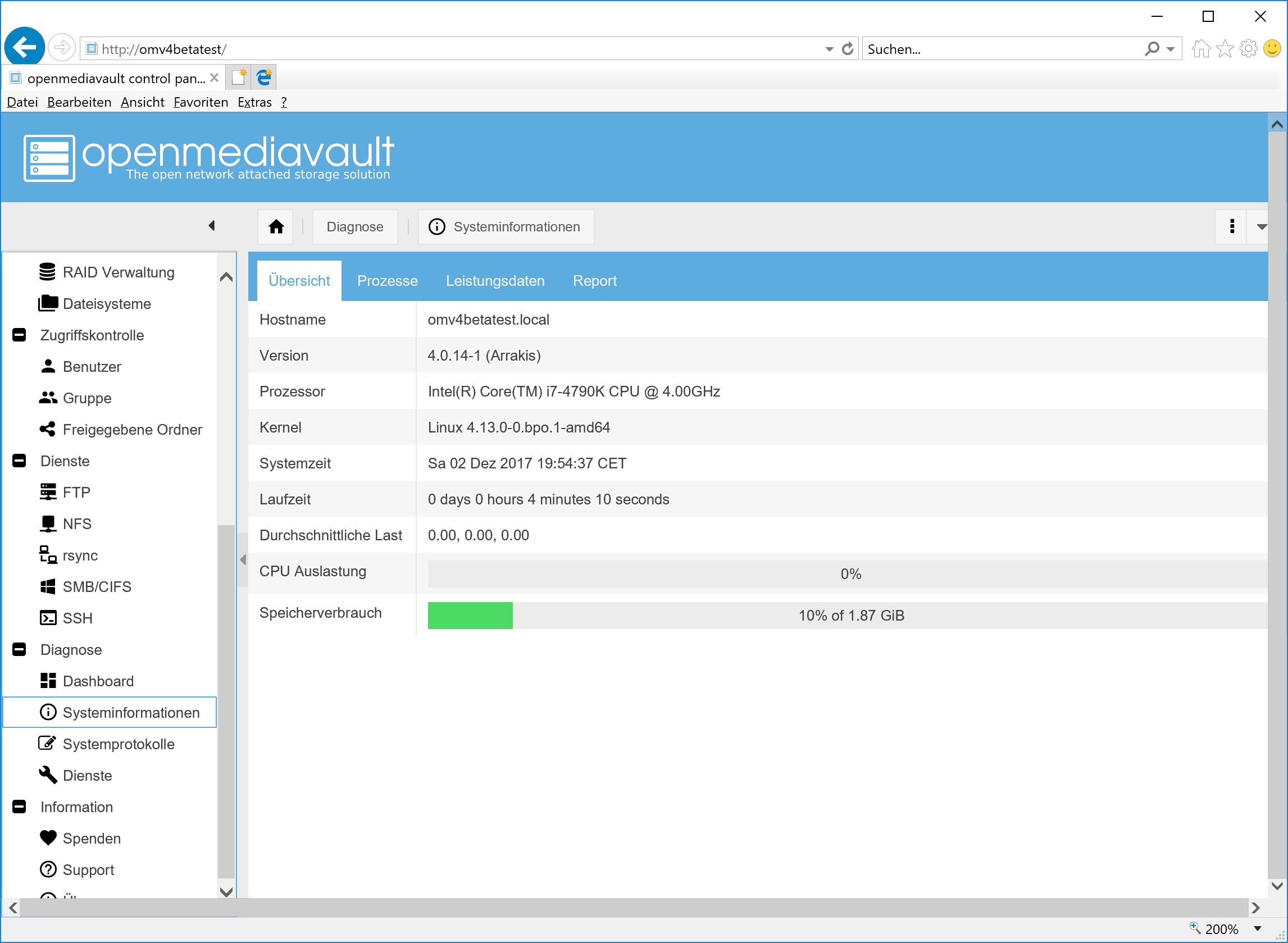Open the browser favorites star
1288x943 pixels.
[1225, 49]
